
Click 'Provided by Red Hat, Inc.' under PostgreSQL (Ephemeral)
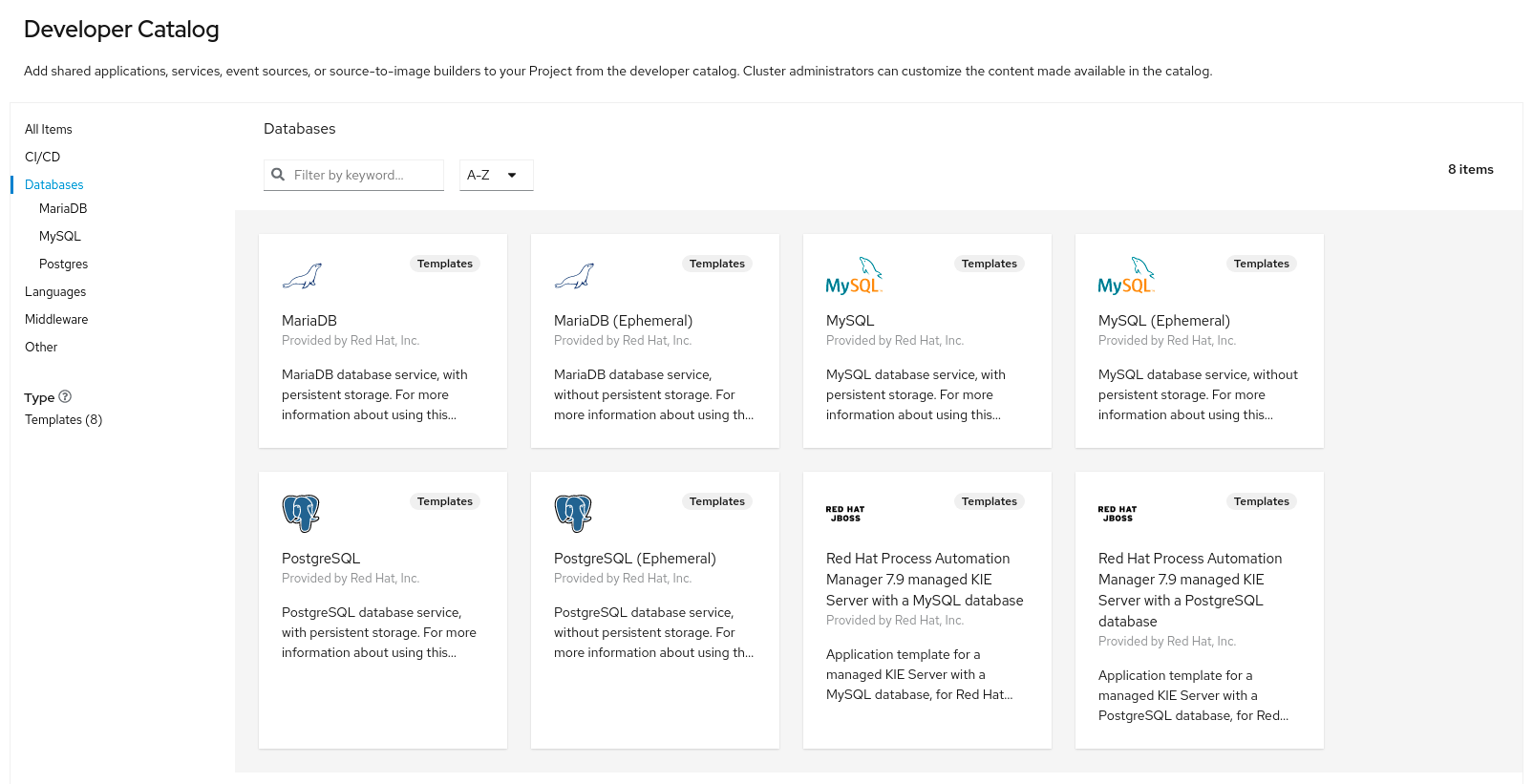pyautogui.click(x=623, y=578)
